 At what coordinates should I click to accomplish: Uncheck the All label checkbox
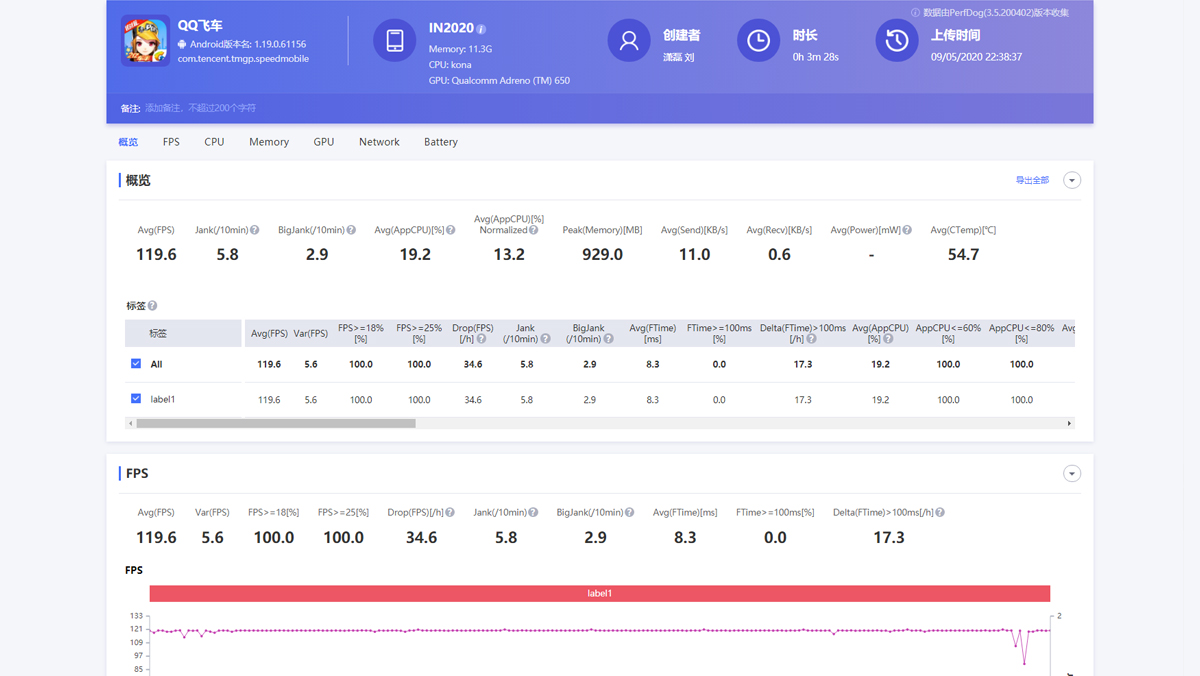click(x=136, y=364)
